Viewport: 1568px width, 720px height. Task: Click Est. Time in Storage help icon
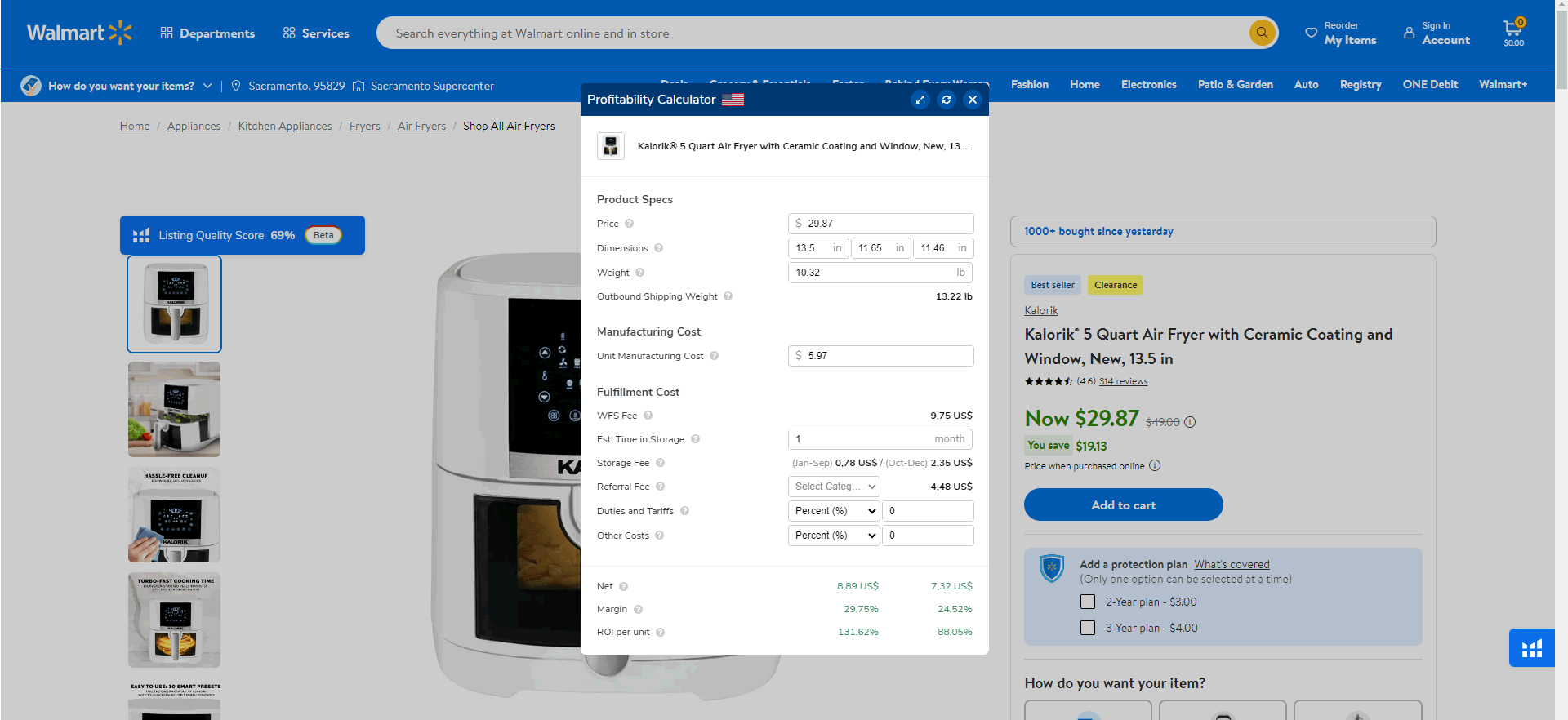[x=695, y=439]
